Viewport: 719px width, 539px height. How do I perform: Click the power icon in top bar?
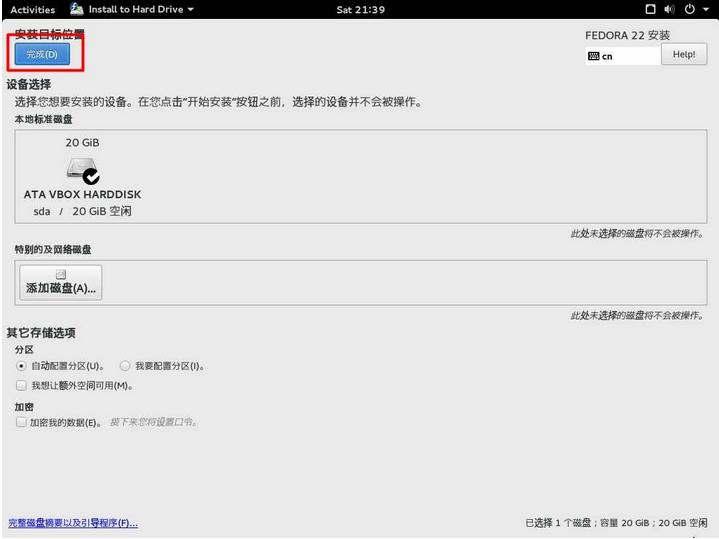(689, 9)
